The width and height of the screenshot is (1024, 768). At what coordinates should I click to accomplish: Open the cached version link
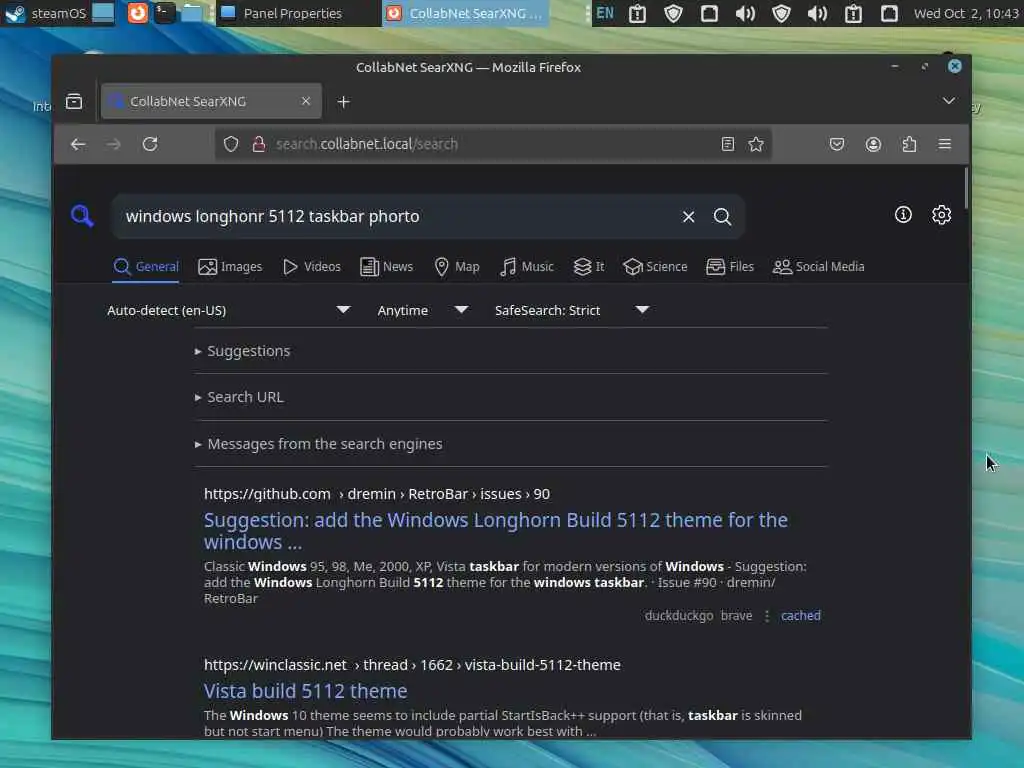[x=801, y=616]
